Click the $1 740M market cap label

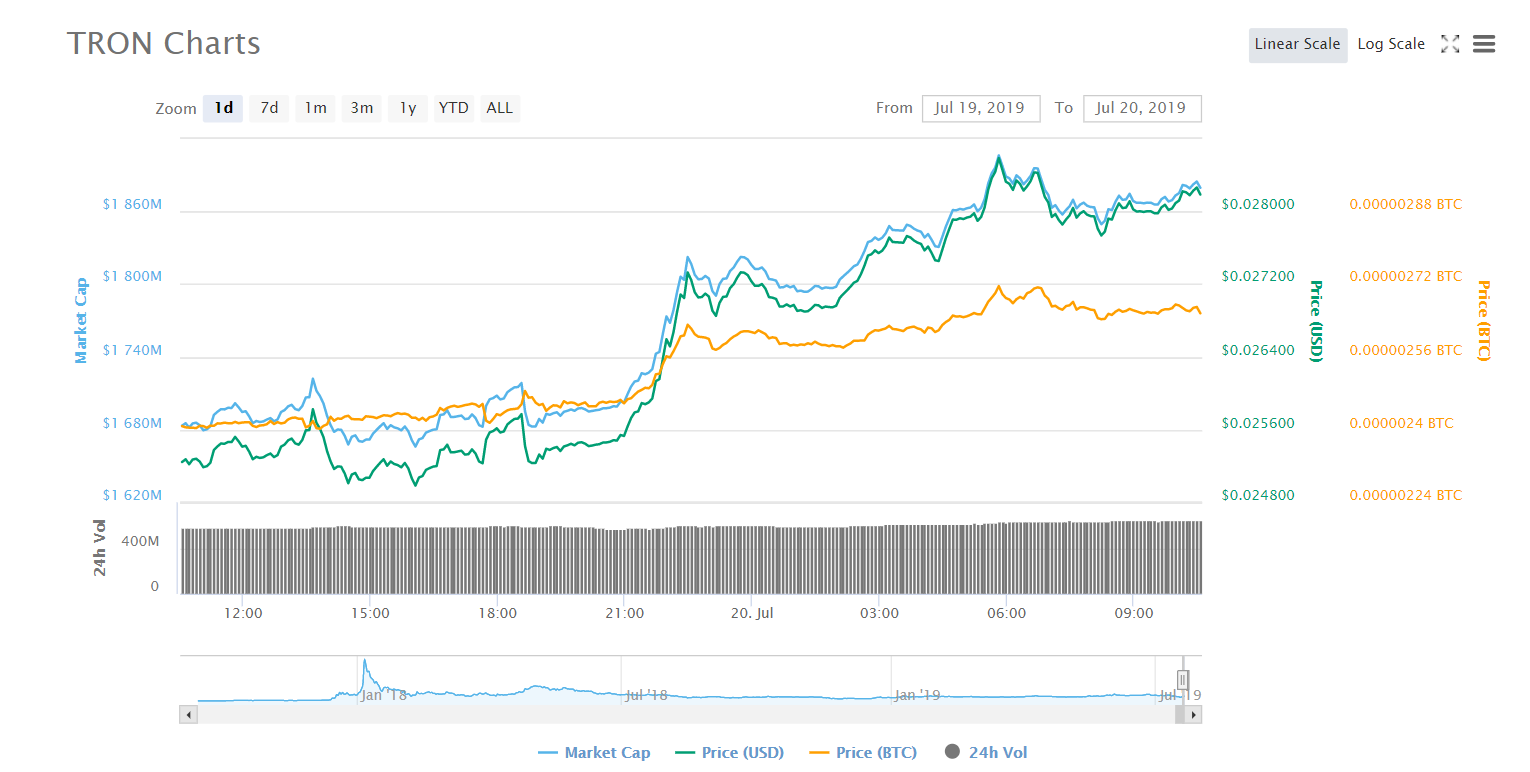click(132, 351)
